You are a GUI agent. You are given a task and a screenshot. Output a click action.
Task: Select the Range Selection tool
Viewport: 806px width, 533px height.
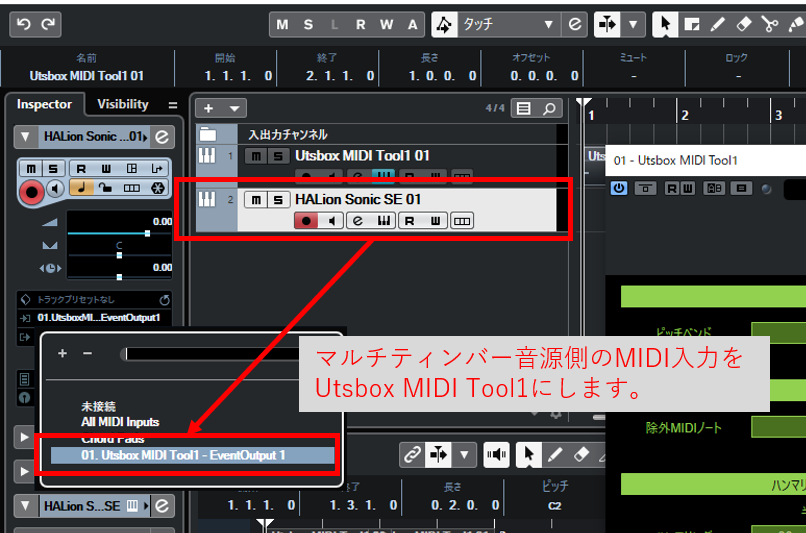(x=691, y=24)
